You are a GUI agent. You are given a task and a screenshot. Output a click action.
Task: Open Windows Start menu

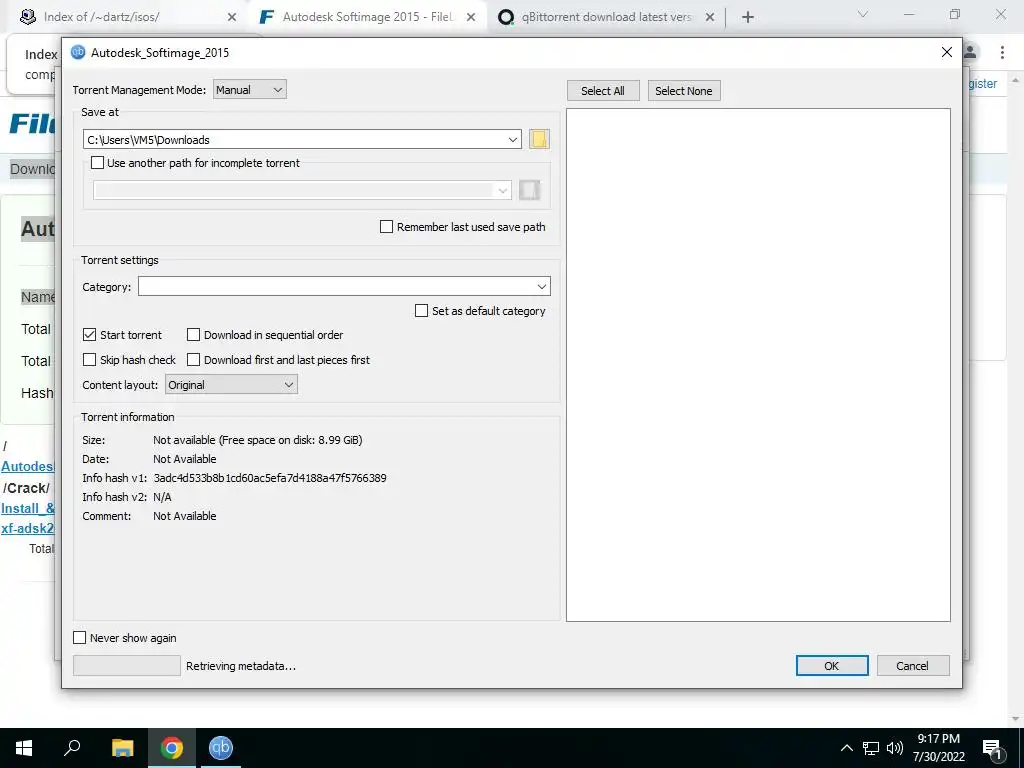[24, 748]
